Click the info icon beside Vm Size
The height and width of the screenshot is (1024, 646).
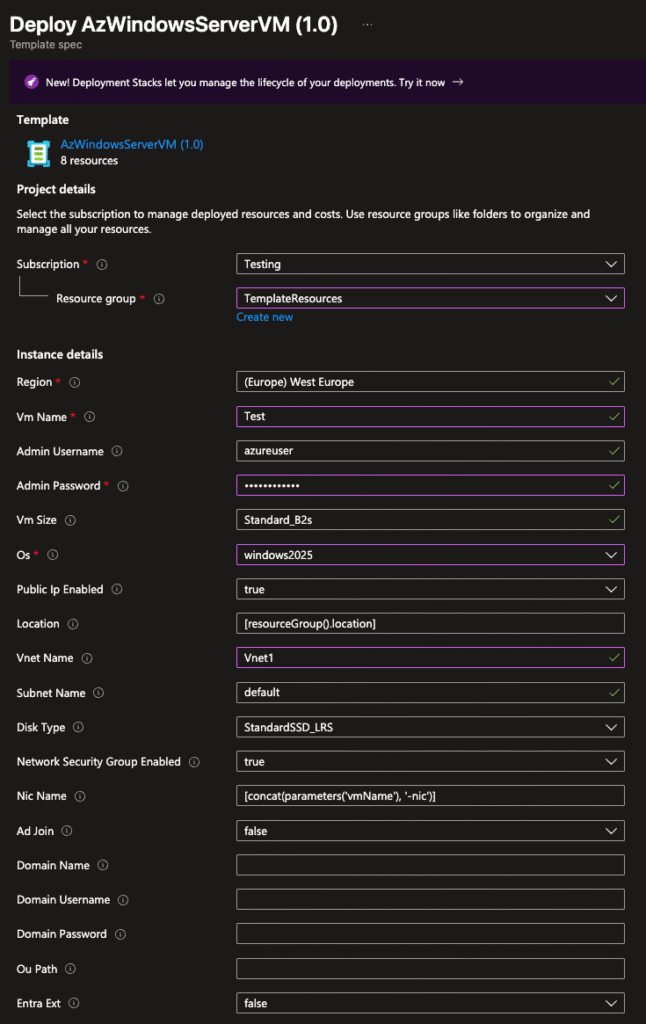(71, 520)
